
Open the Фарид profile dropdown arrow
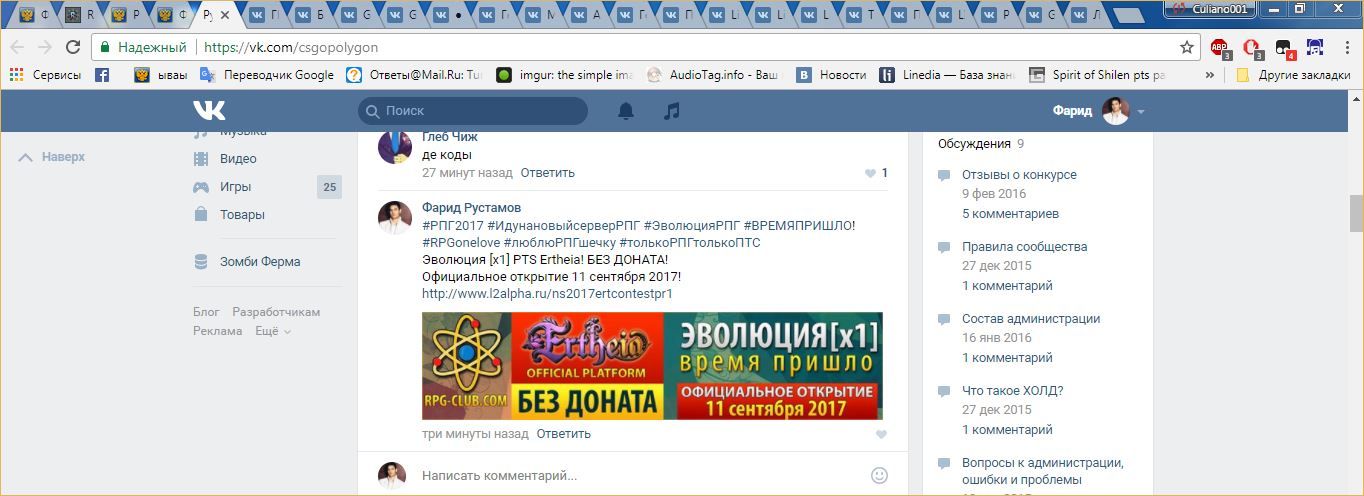pyautogui.click(x=1141, y=112)
